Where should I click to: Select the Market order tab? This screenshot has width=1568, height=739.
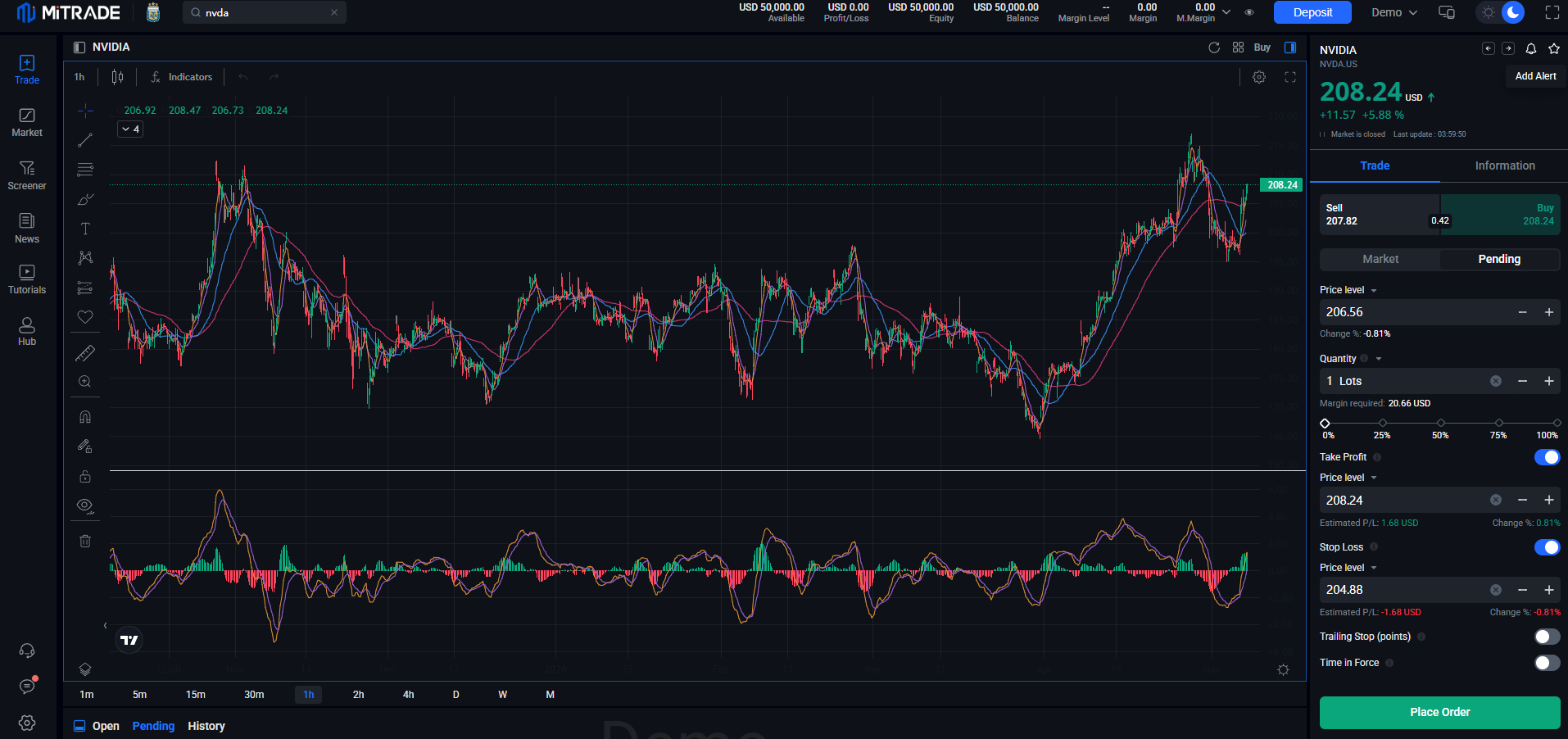(1380, 259)
